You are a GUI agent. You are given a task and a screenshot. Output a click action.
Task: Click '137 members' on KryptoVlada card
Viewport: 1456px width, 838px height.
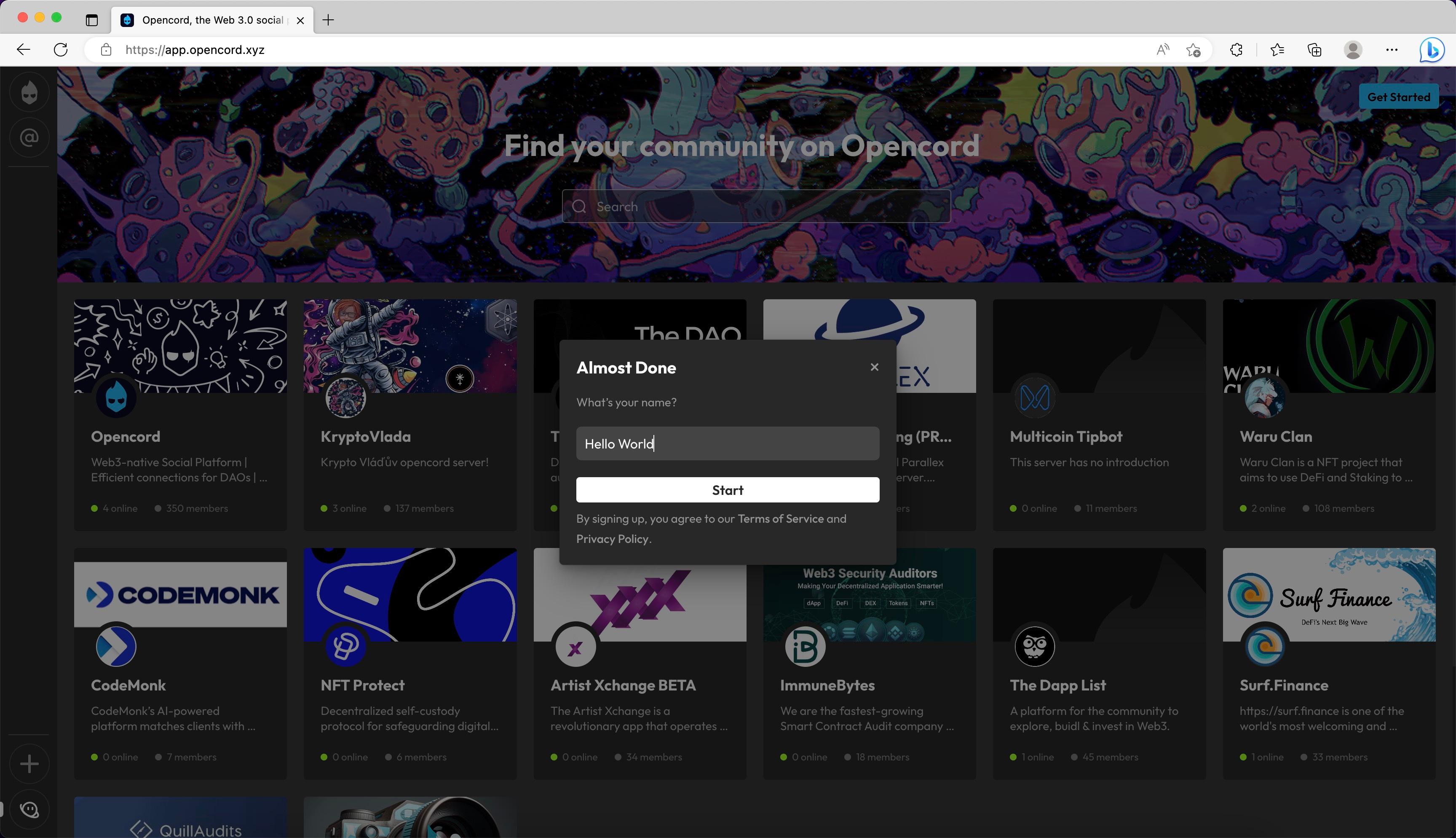coord(424,508)
